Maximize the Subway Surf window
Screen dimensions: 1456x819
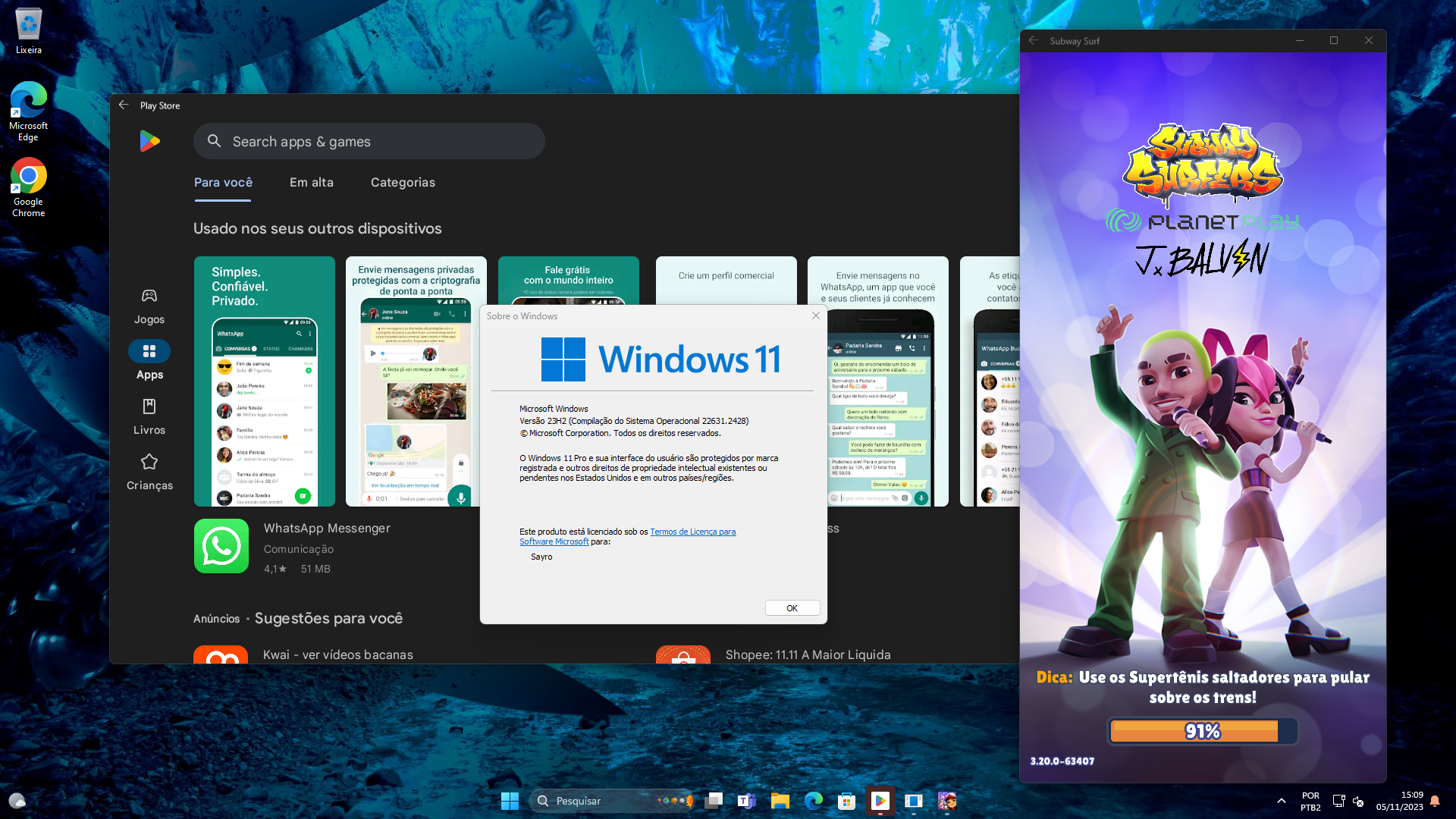pos(1334,41)
